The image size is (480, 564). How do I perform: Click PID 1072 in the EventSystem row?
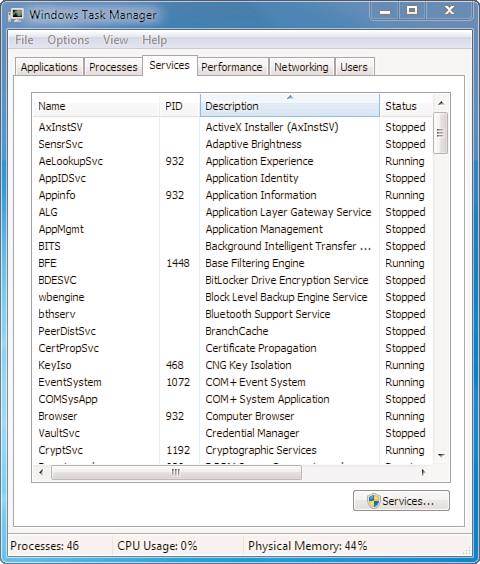click(178, 382)
